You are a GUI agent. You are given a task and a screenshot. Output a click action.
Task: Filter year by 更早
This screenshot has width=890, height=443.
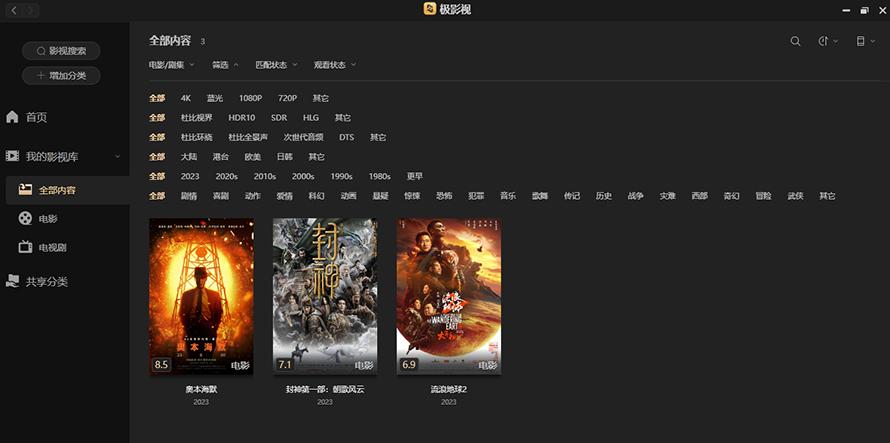click(414, 176)
